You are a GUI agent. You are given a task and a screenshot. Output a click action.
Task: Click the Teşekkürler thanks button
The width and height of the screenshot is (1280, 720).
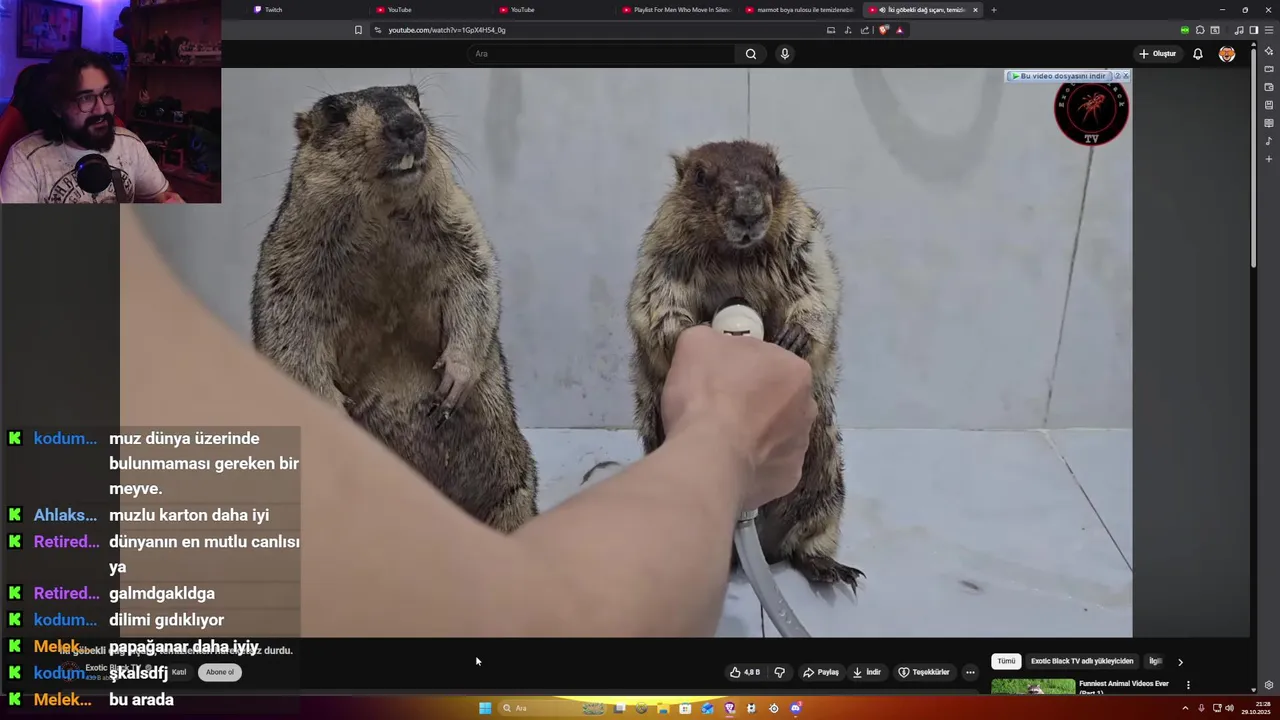click(x=924, y=672)
